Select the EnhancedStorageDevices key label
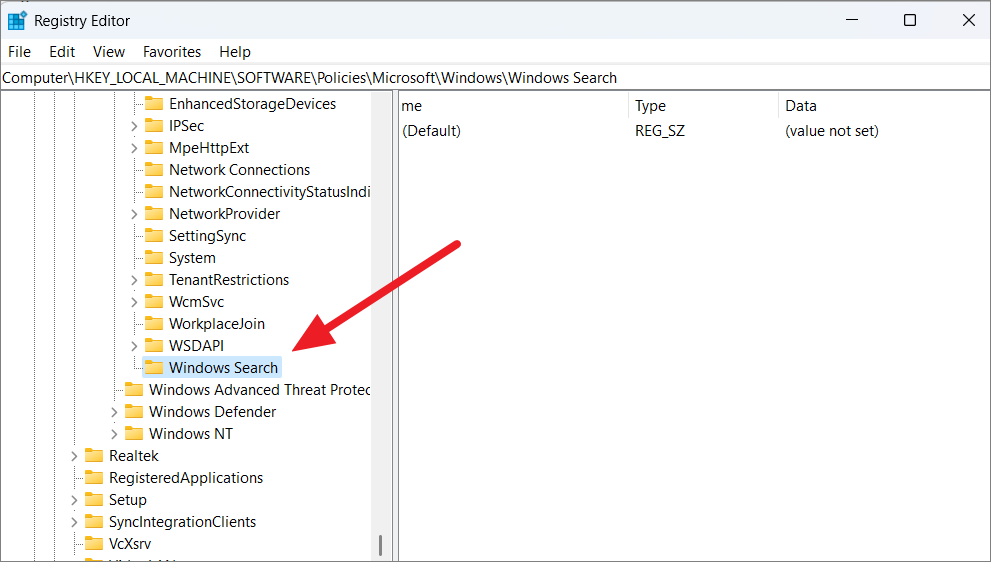 pos(252,104)
